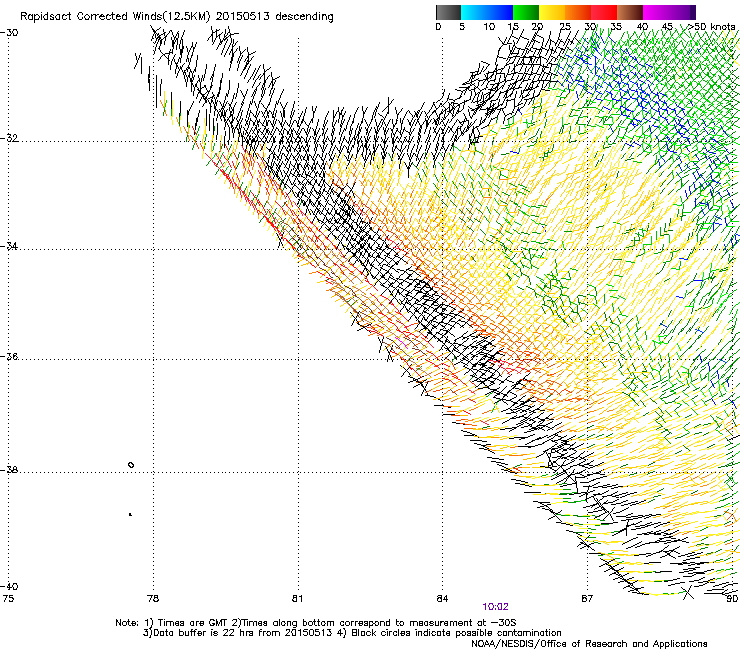Click the Data buffer is 22 hrs note
The image size is (740, 650).
(x=352, y=633)
